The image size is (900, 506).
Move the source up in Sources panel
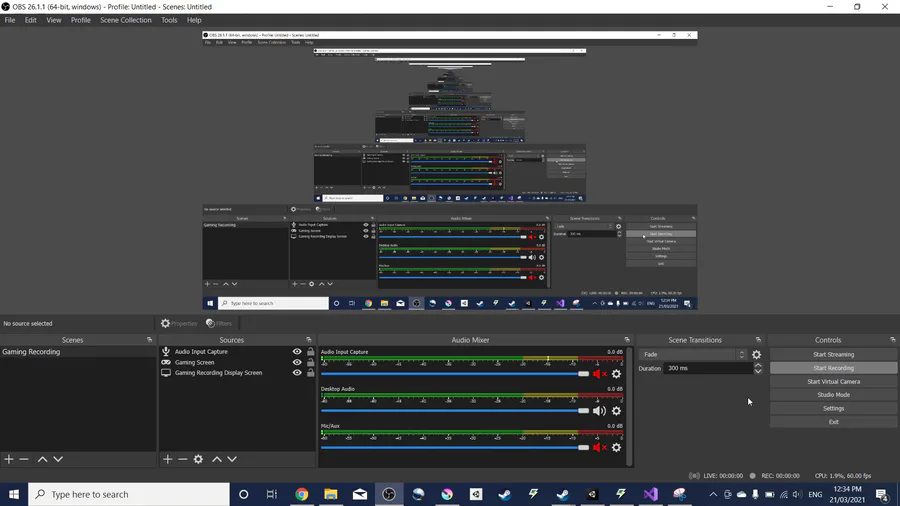tap(216, 459)
